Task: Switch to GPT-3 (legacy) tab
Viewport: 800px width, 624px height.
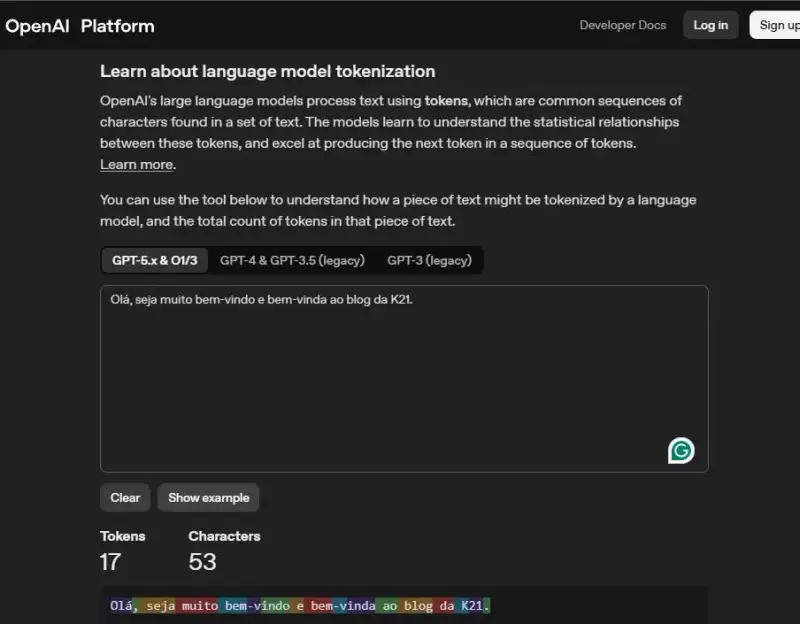Action: pos(429,260)
